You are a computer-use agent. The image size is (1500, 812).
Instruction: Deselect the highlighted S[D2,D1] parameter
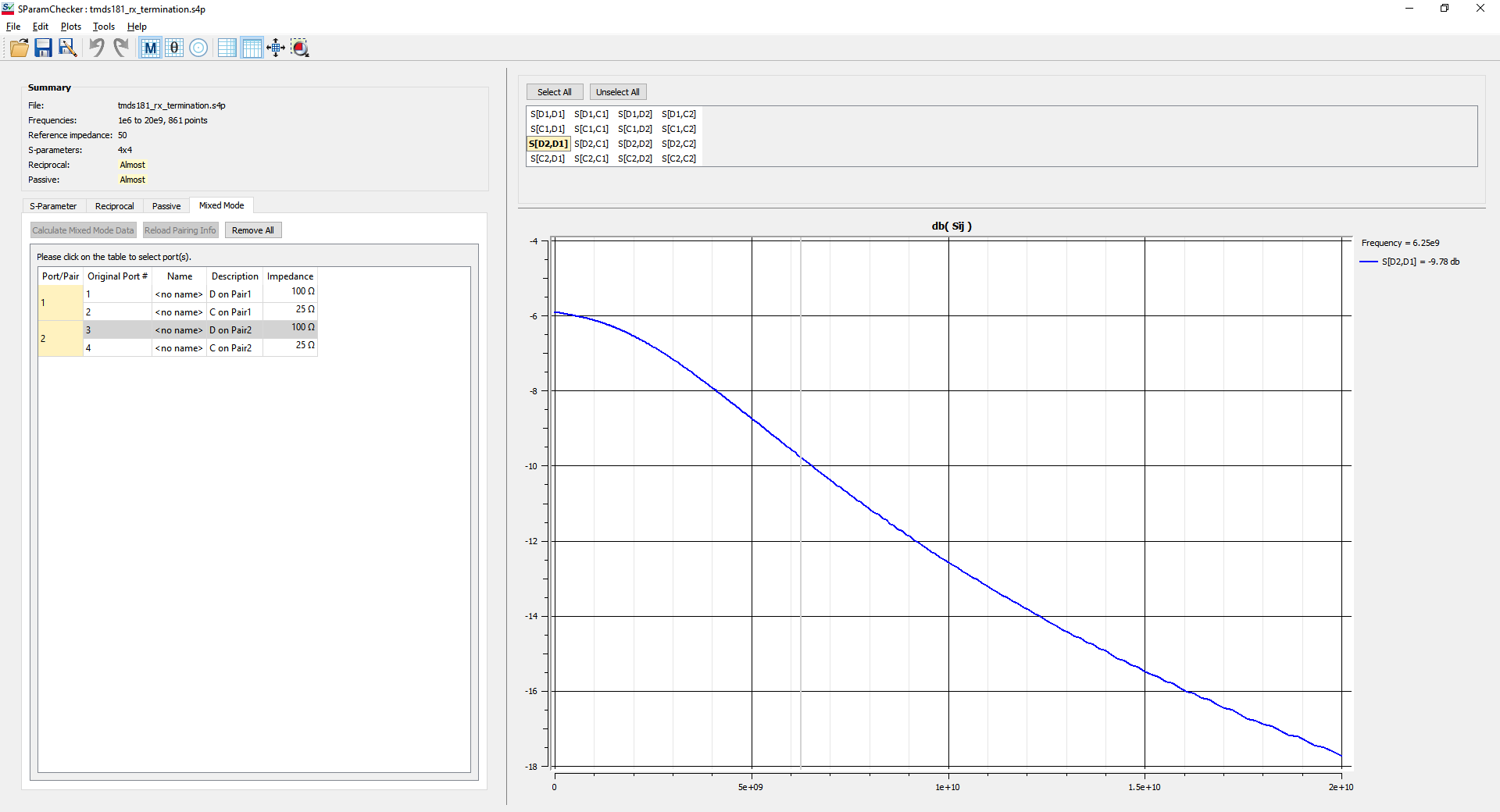pos(548,144)
